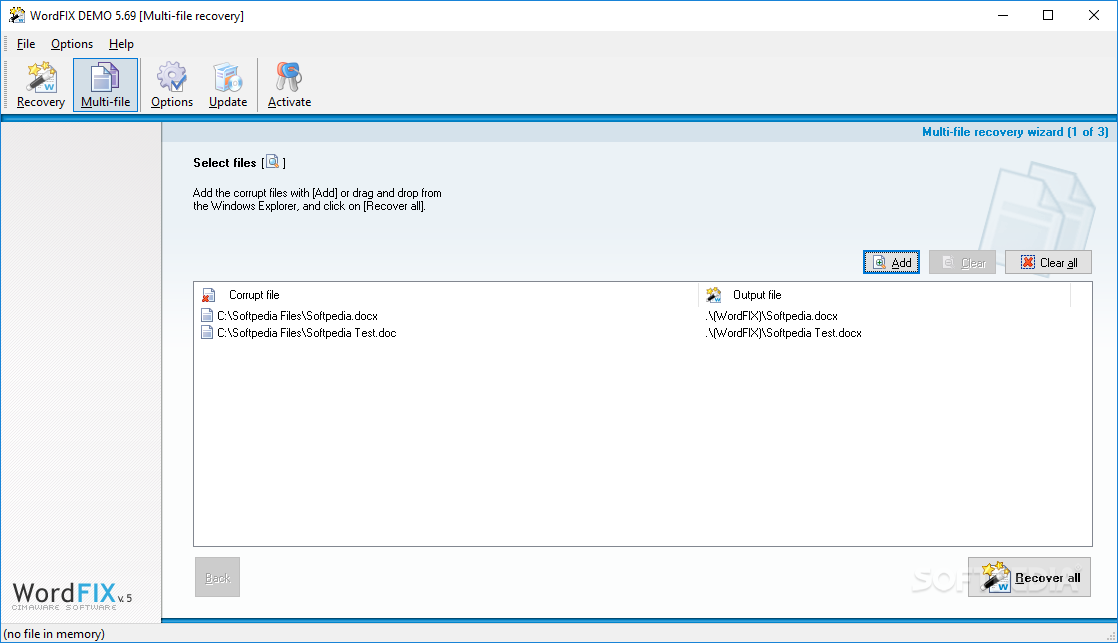Click the Recover all button

[x=1030, y=577]
